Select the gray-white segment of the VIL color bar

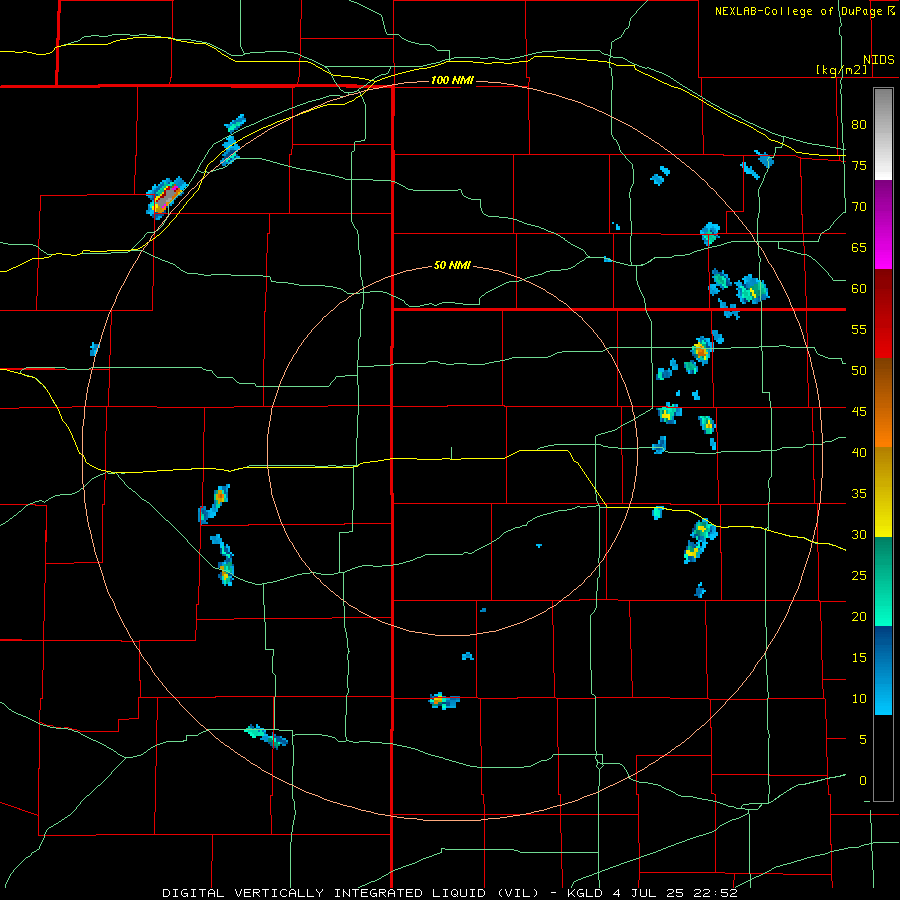click(x=883, y=134)
